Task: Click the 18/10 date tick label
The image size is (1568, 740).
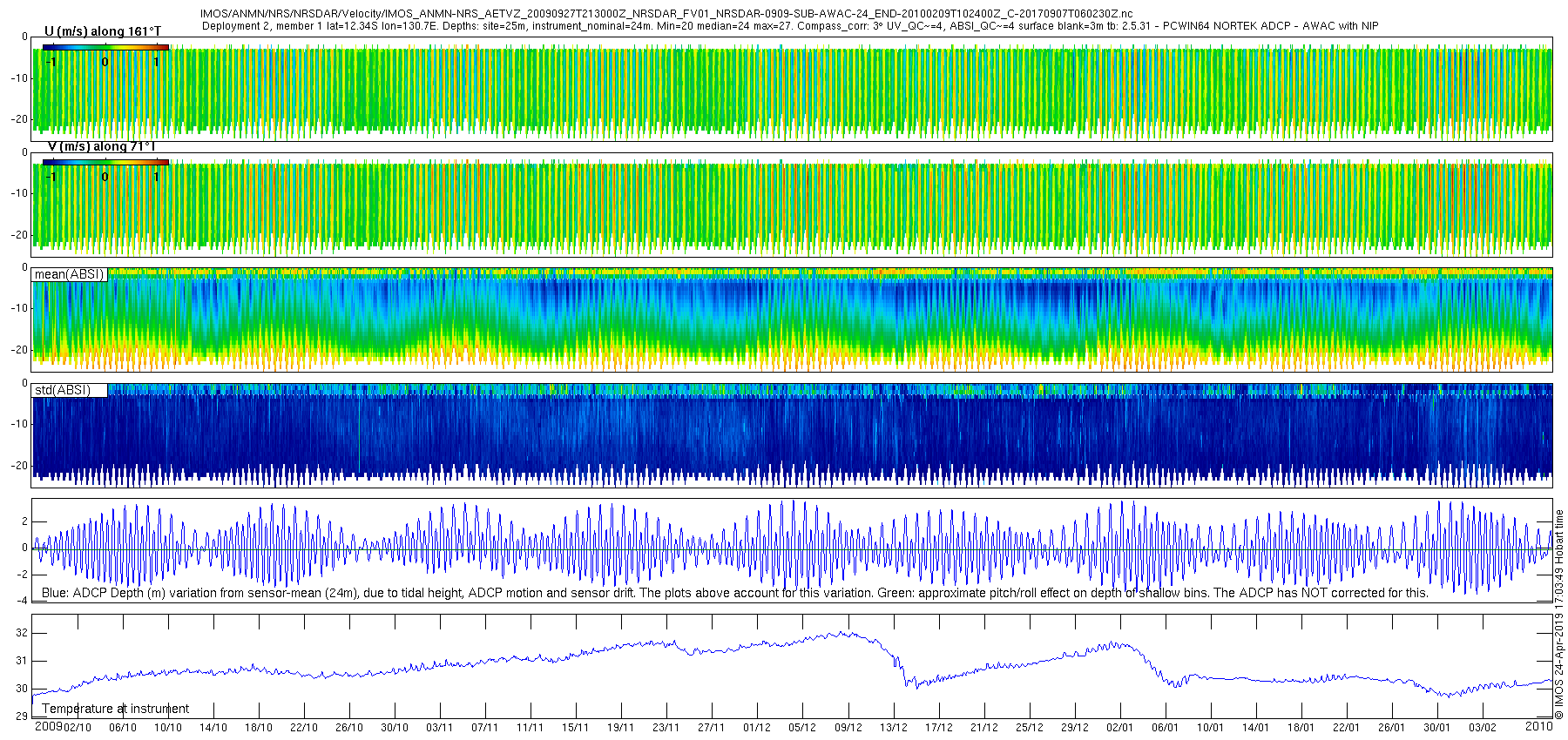Action: click(x=259, y=728)
